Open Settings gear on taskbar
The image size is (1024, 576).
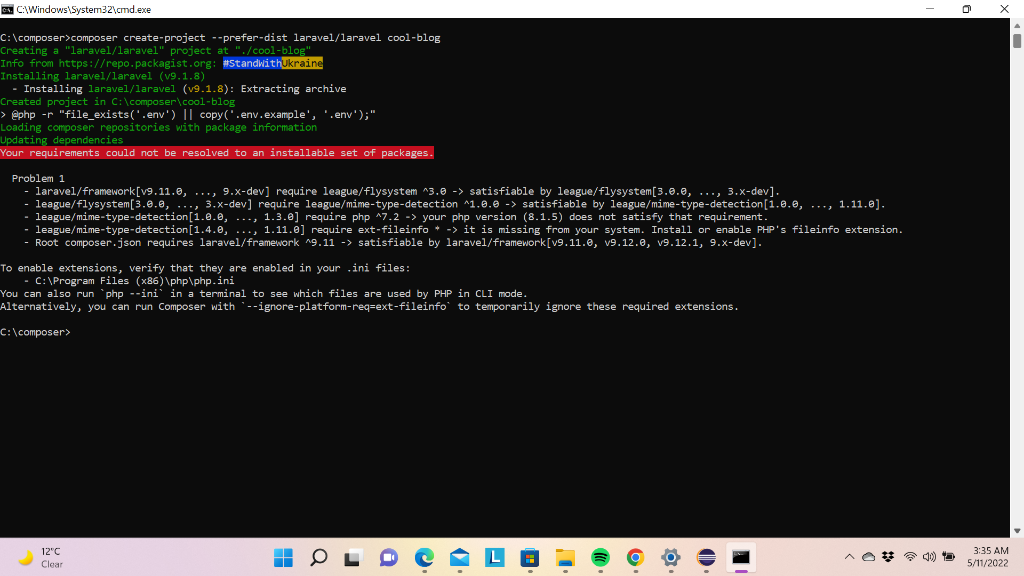pyautogui.click(x=671, y=558)
